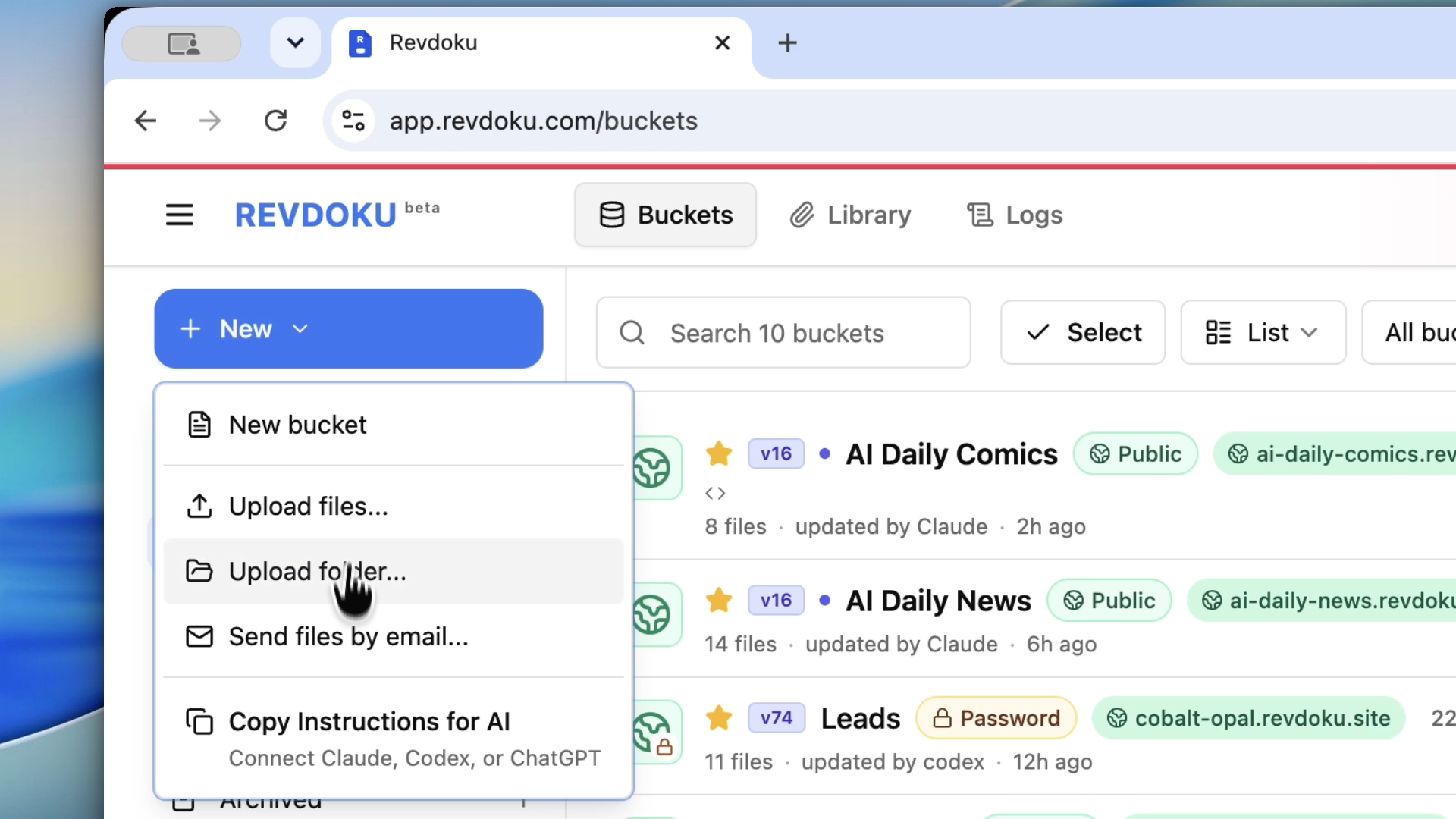
Task: Click Public badge on AI Daily News
Action: coord(1109,601)
